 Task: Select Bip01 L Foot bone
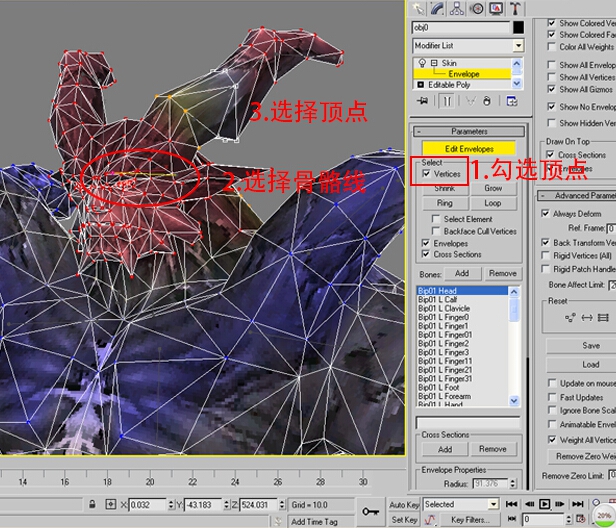click(x=438, y=387)
